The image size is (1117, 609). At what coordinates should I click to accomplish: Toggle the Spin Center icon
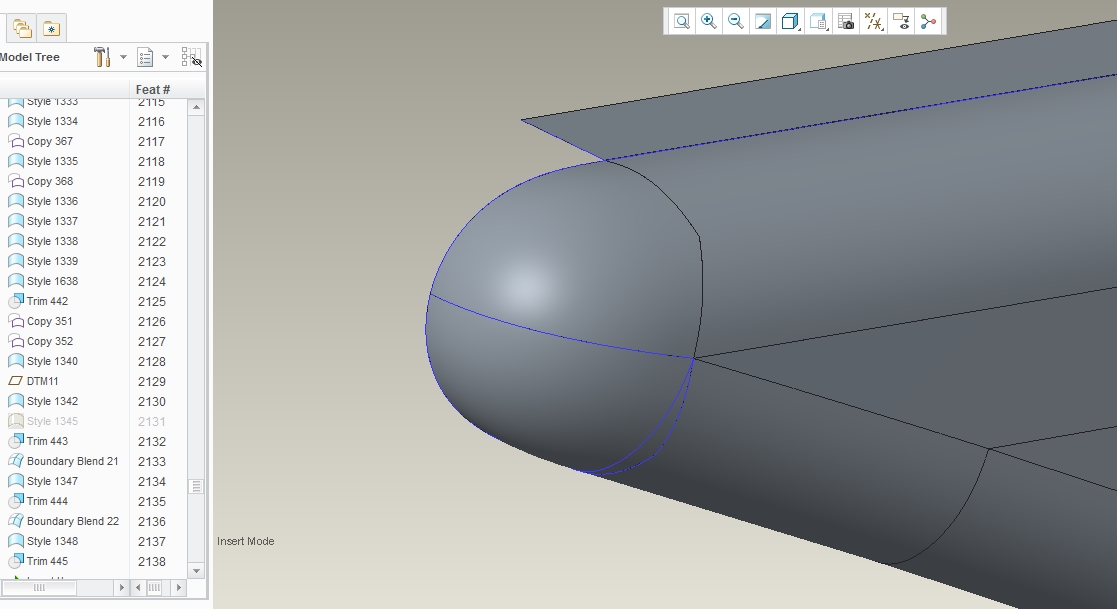click(928, 21)
